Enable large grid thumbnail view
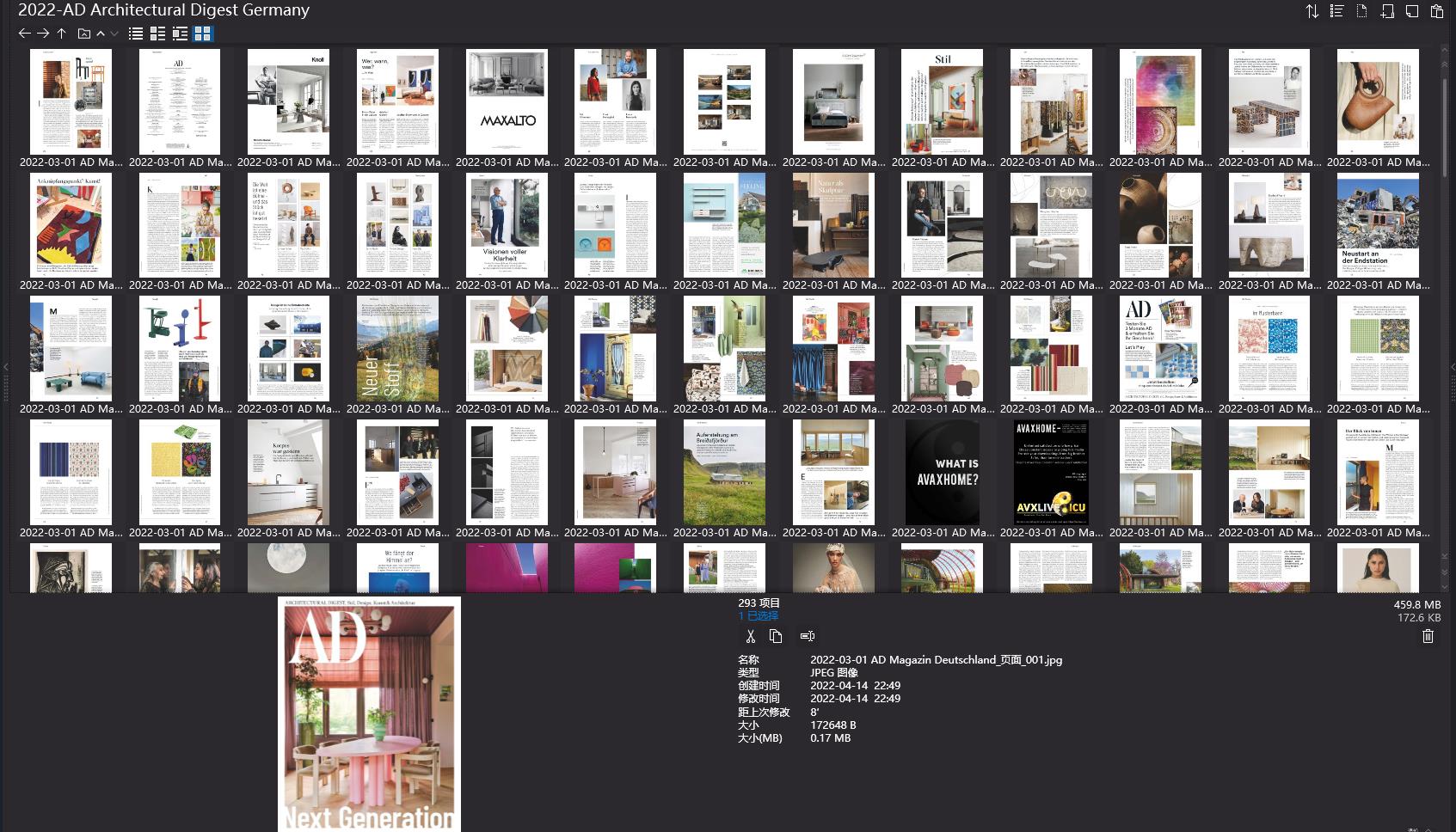The height and width of the screenshot is (832, 1456). (x=203, y=34)
